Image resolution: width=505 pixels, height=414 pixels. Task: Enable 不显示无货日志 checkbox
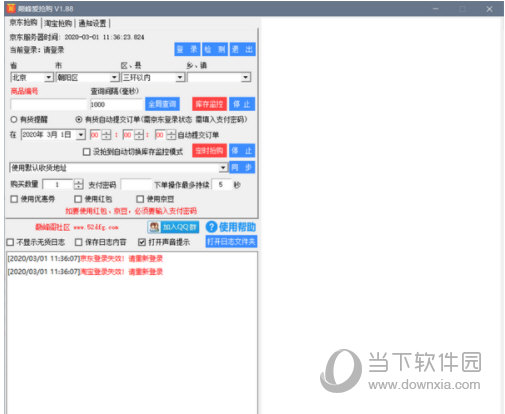pyautogui.click(x=10, y=242)
